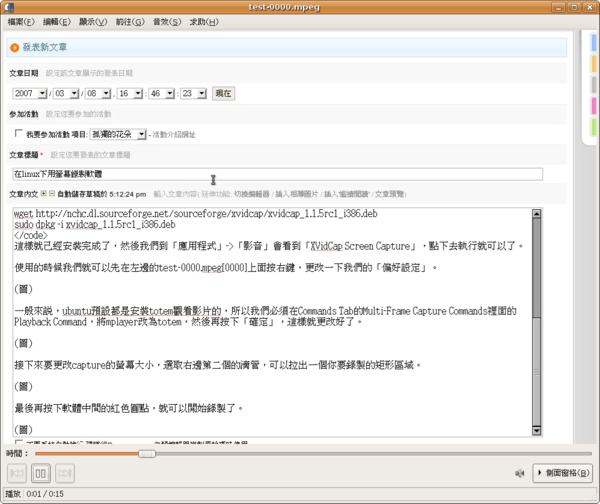This screenshot has height=504, width=600.
Task: Minimize the test-0000.mpeg window
Action: (558, 7)
